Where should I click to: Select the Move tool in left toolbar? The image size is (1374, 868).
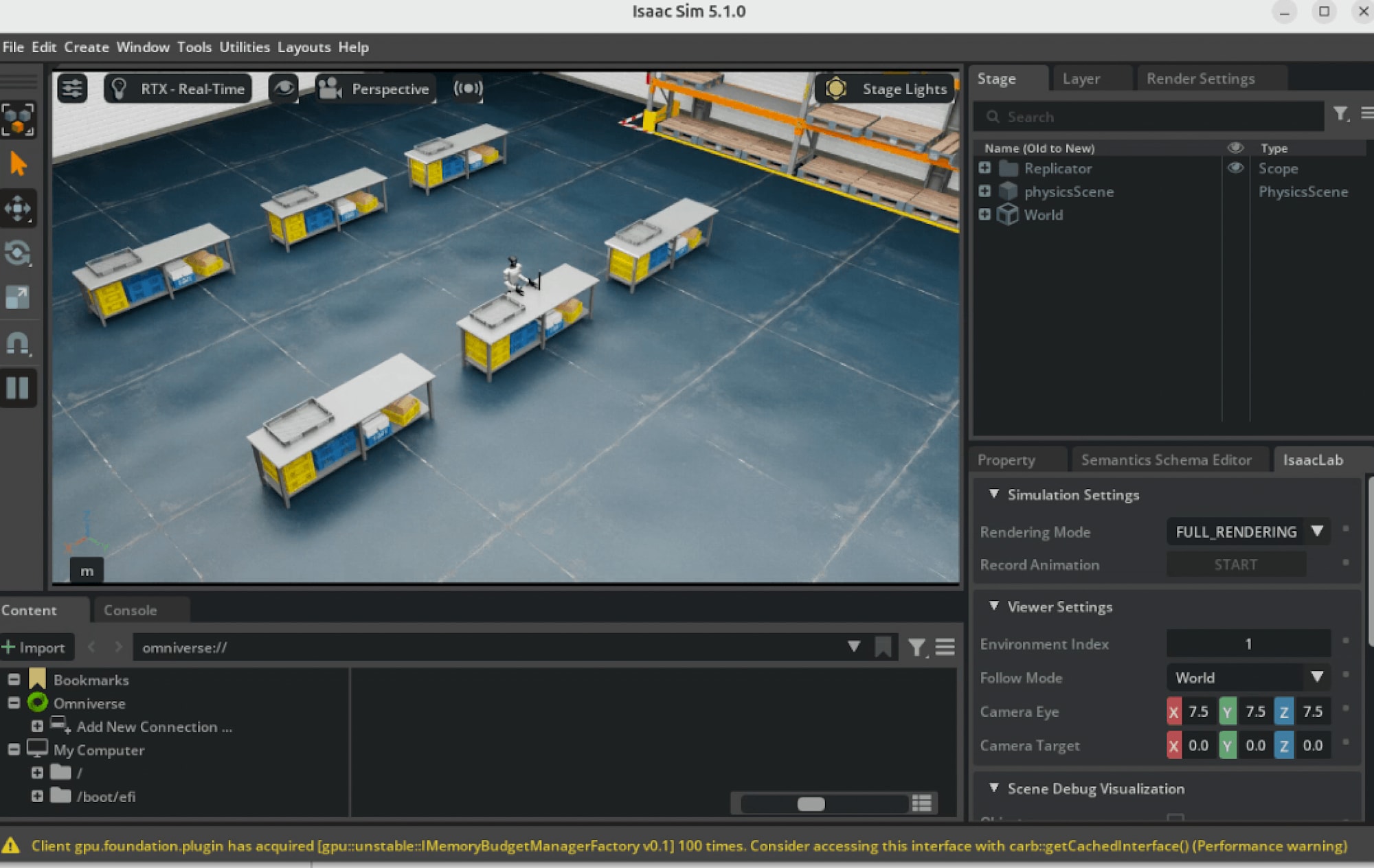pos(19,209)
